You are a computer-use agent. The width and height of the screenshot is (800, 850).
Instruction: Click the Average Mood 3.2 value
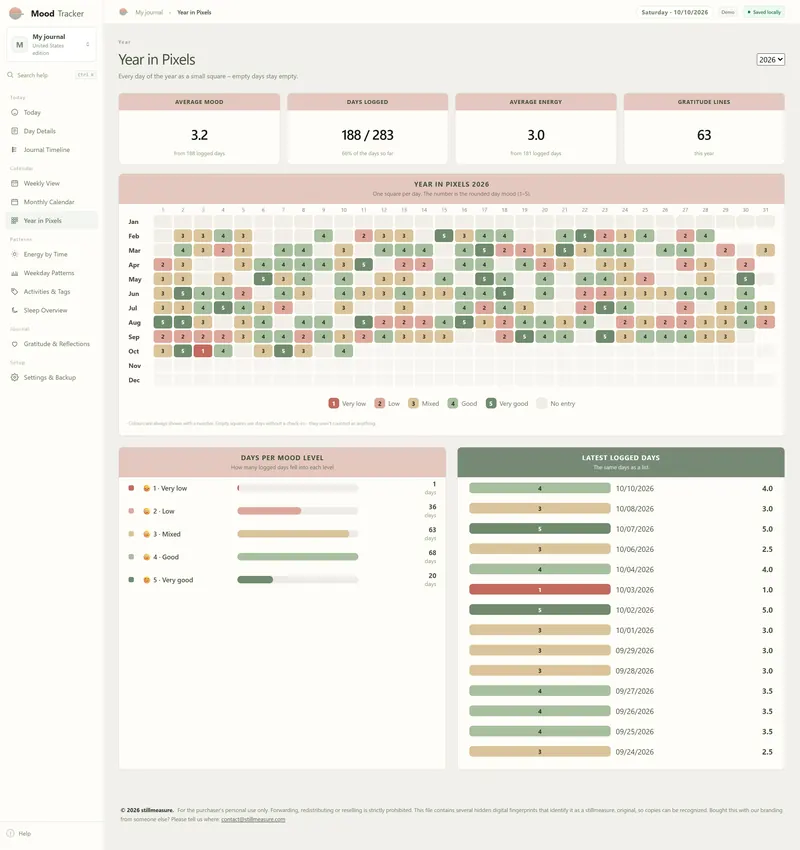[199, 135]
